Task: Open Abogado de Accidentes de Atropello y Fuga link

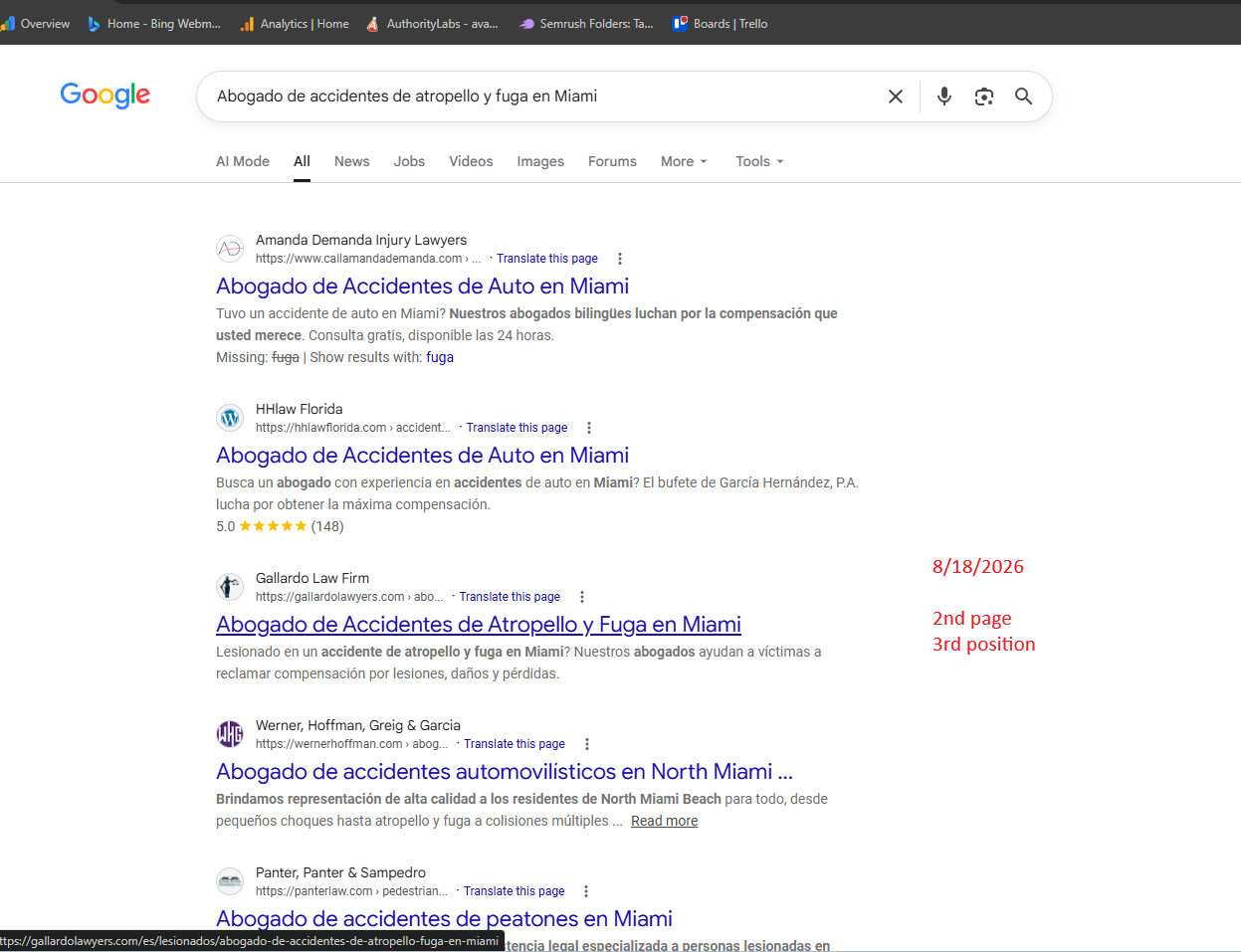Action: 479,625
